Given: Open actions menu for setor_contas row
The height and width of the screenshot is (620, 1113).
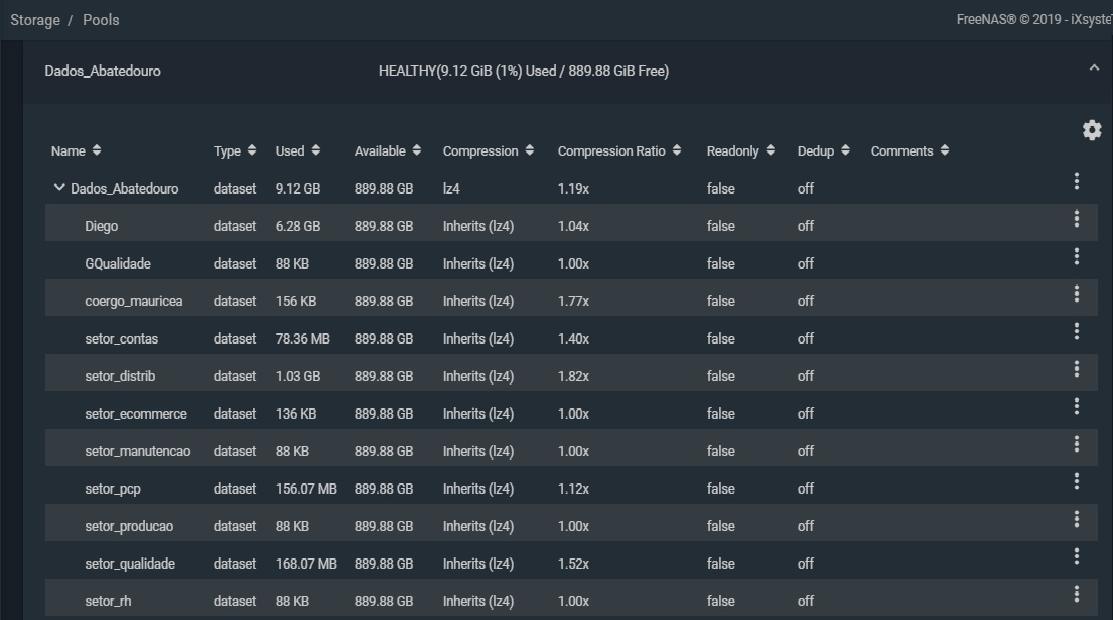Looking at the screenshot, I should [x=1076, y=331].
